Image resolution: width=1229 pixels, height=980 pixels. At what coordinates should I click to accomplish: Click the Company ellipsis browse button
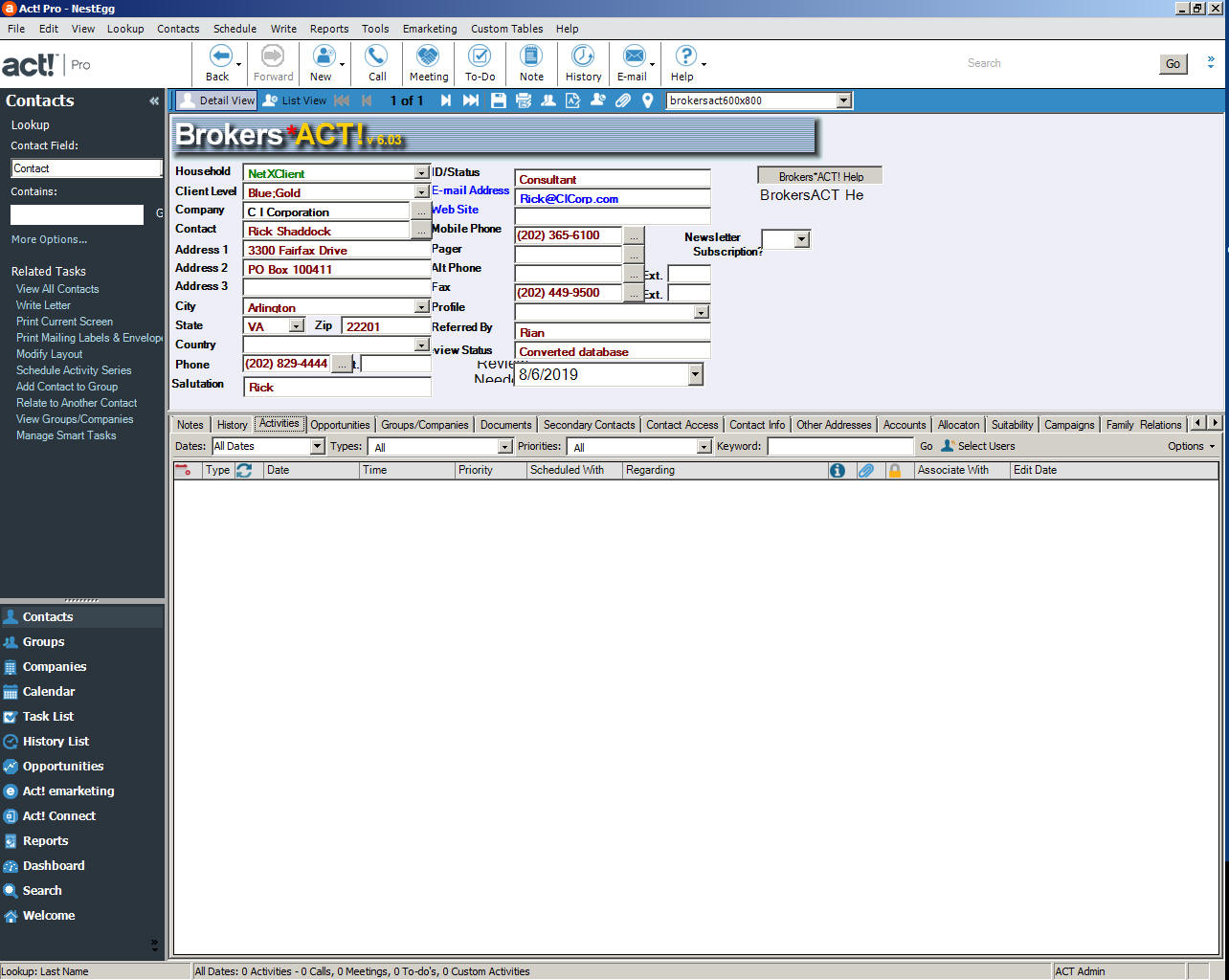point(421,212)
